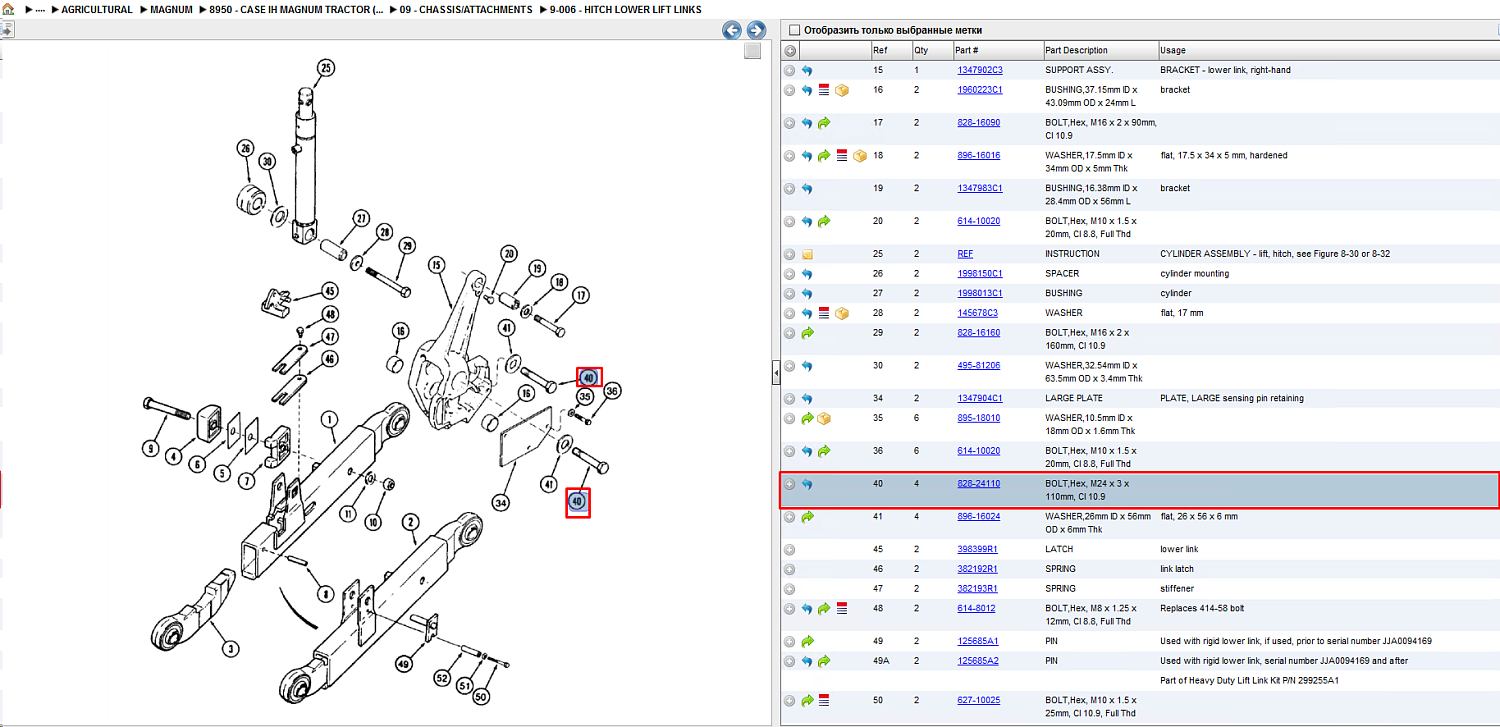Click the plus circle on Ref 40 BOLT row
Image resolution: width=1500 pixels, height=727 pixels.
pyautogui.click(x=790, y=484)
